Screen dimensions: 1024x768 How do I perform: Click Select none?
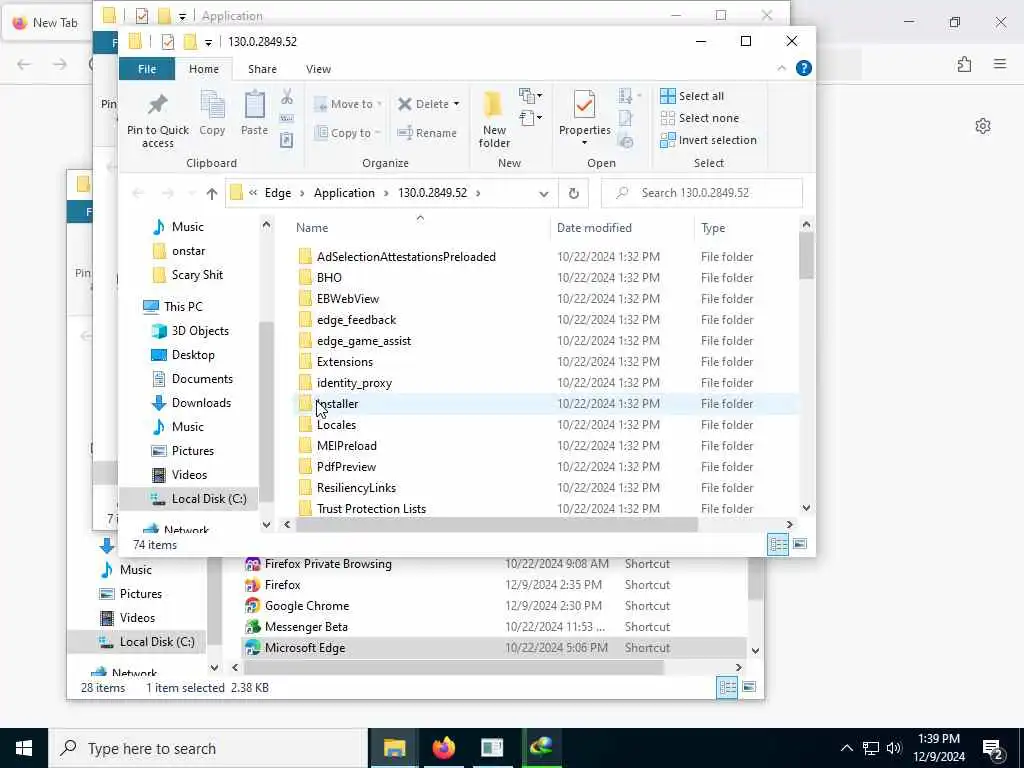click(699, 118)
